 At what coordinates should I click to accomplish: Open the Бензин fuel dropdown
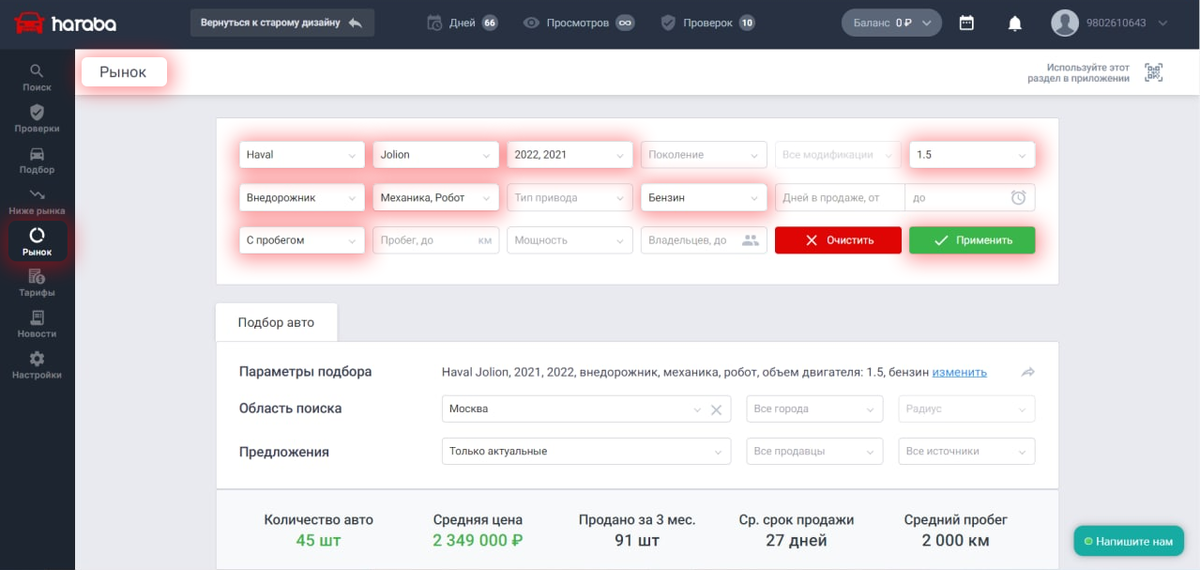704,198
